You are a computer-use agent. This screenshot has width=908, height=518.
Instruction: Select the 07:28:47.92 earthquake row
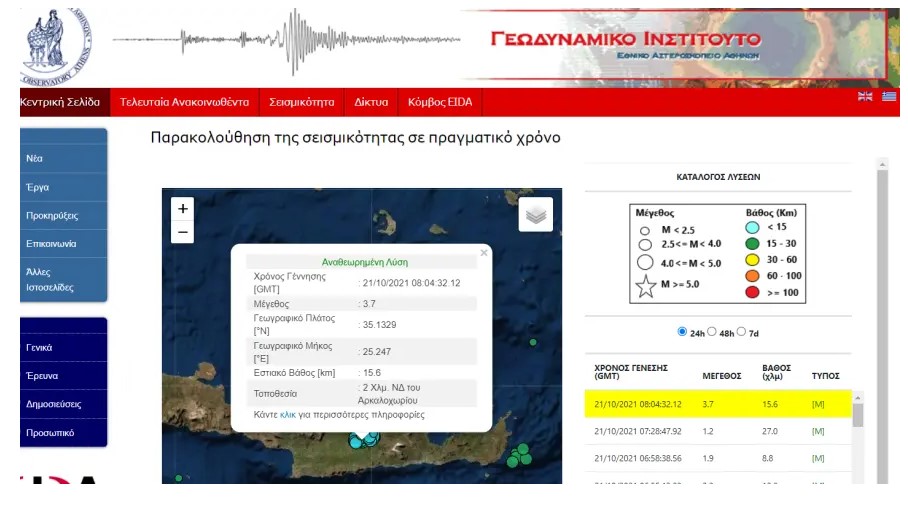(x=718, y=431)
